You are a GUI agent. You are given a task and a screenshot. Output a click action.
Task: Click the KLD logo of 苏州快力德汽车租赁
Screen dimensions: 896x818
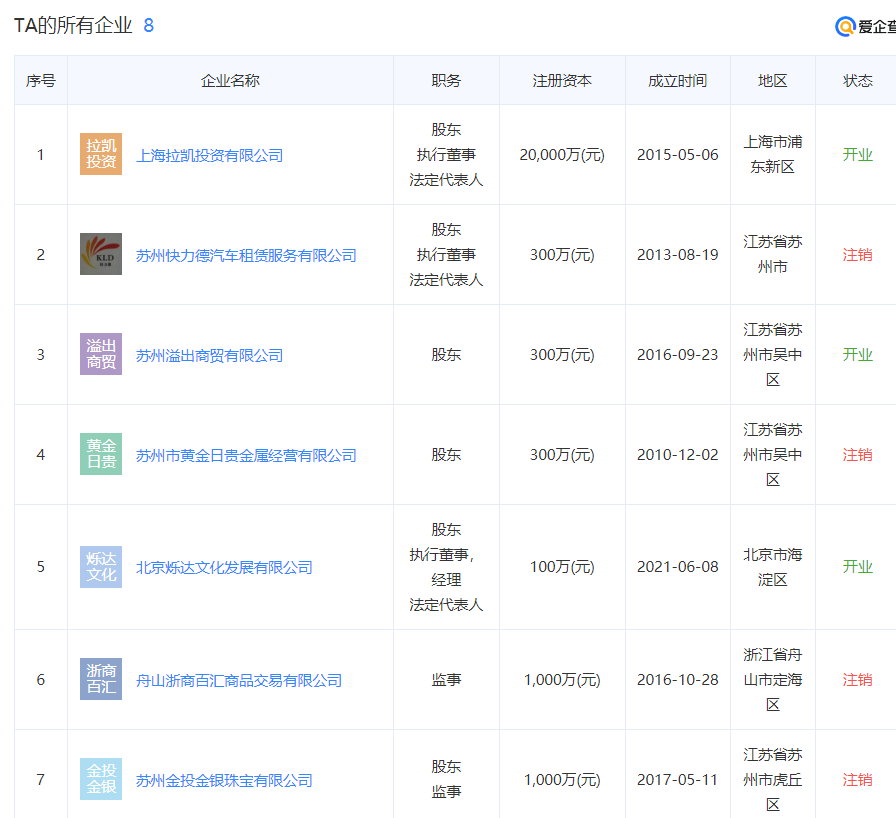point(101,254)
